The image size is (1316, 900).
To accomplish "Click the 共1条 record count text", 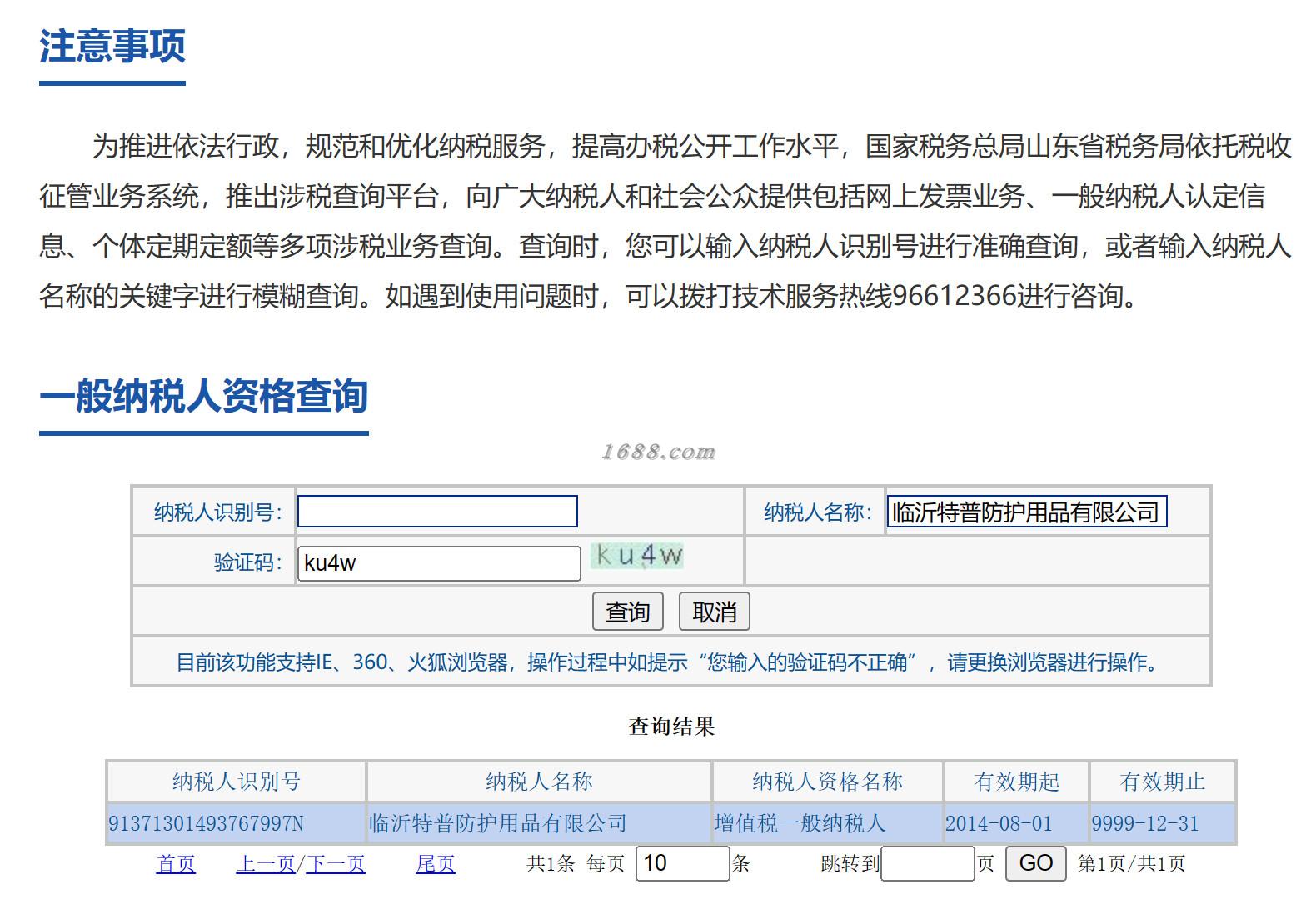I will tap(551, 864).
